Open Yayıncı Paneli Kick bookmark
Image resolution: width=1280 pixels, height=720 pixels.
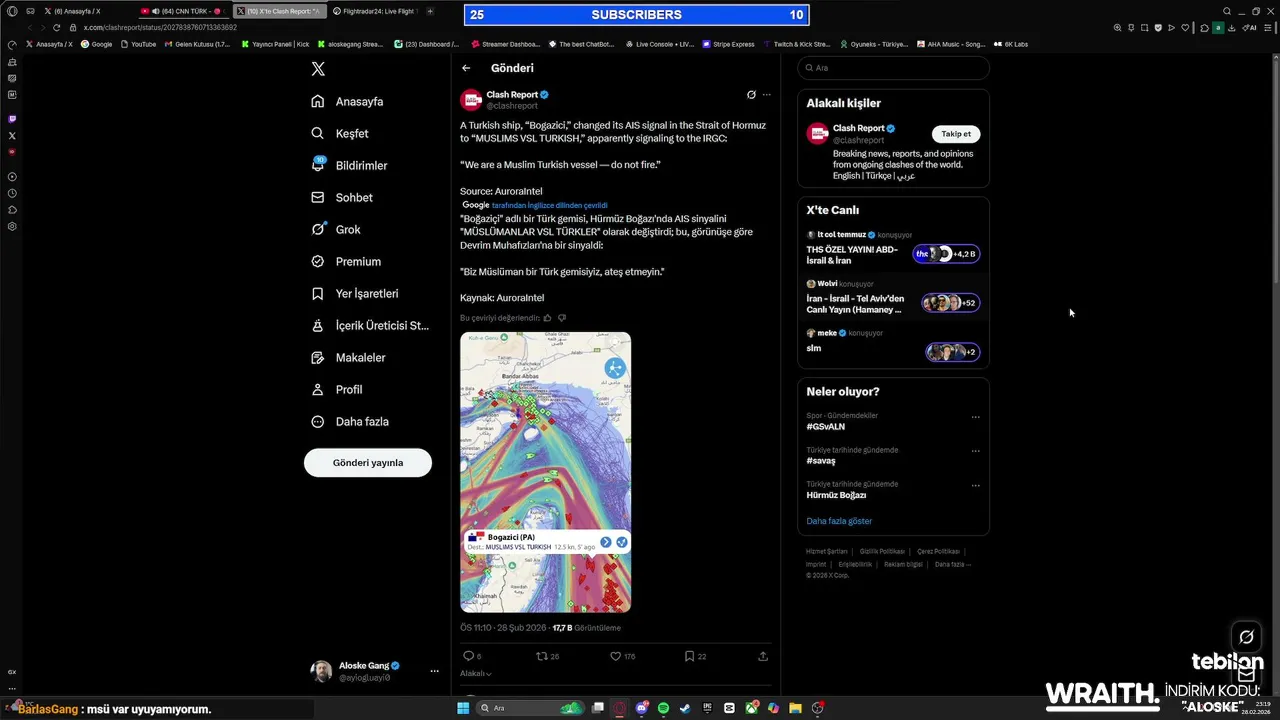(276, 44)
